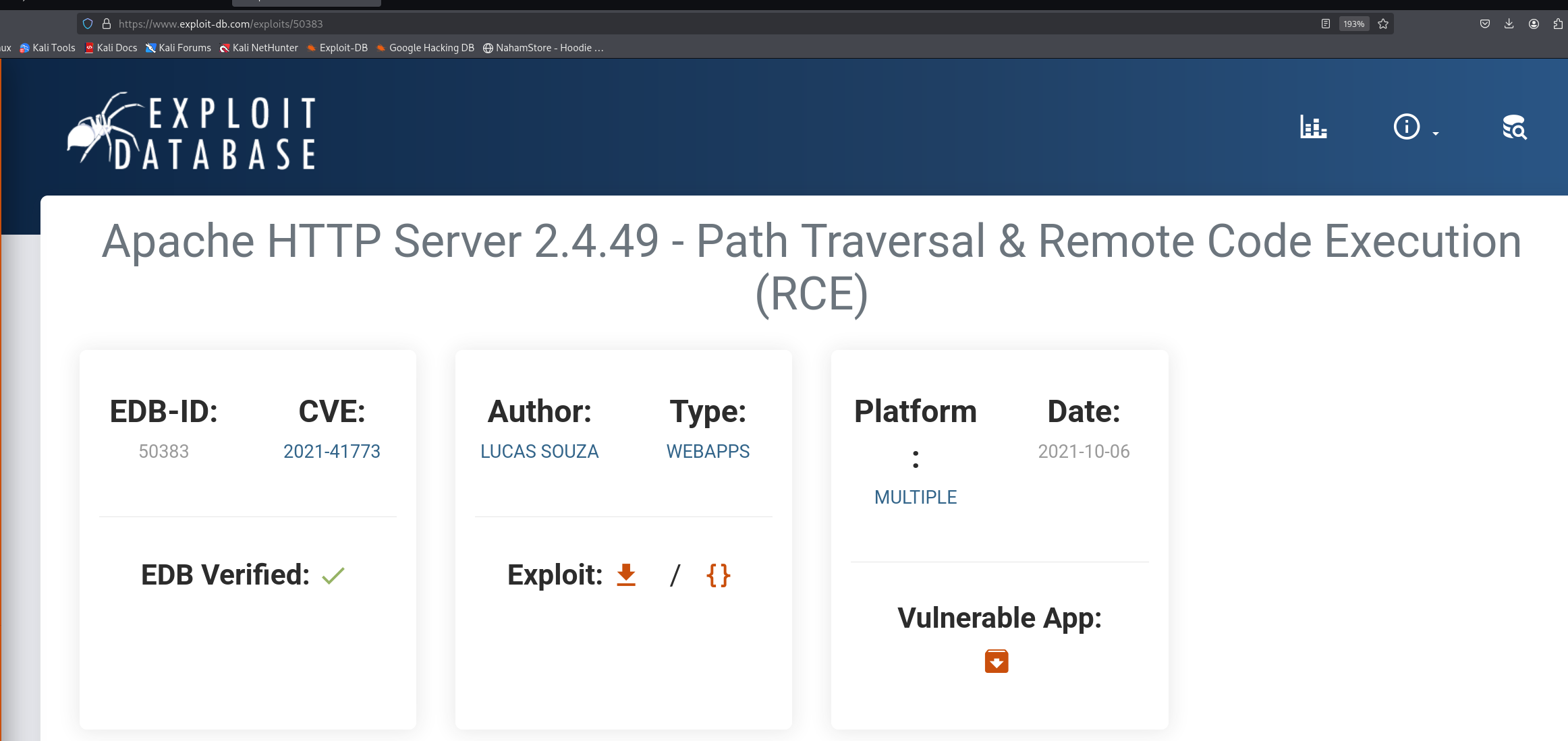Download the exploit via download arrow icon
1568x741 pixels.
[x=626, y=575]
